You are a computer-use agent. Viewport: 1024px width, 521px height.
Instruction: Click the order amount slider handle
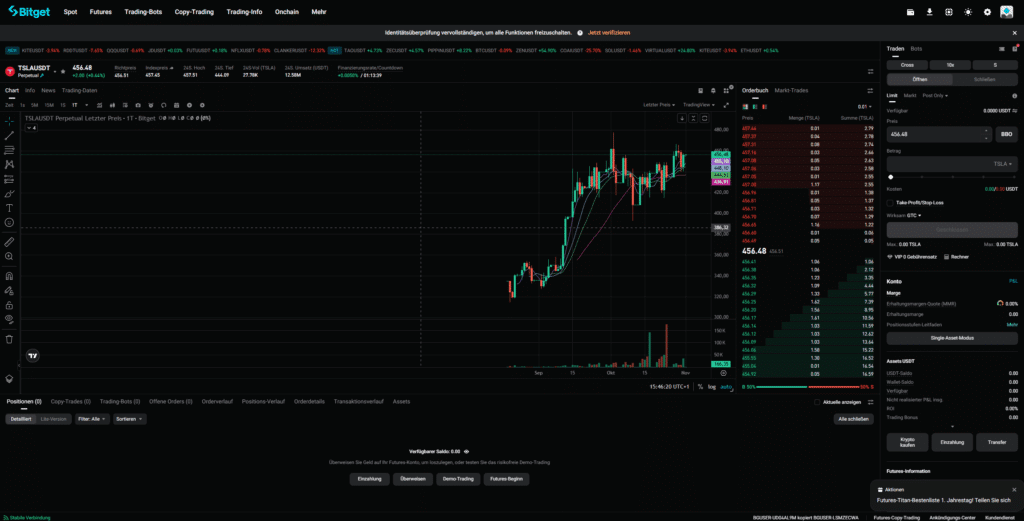(x=891, y=177)
